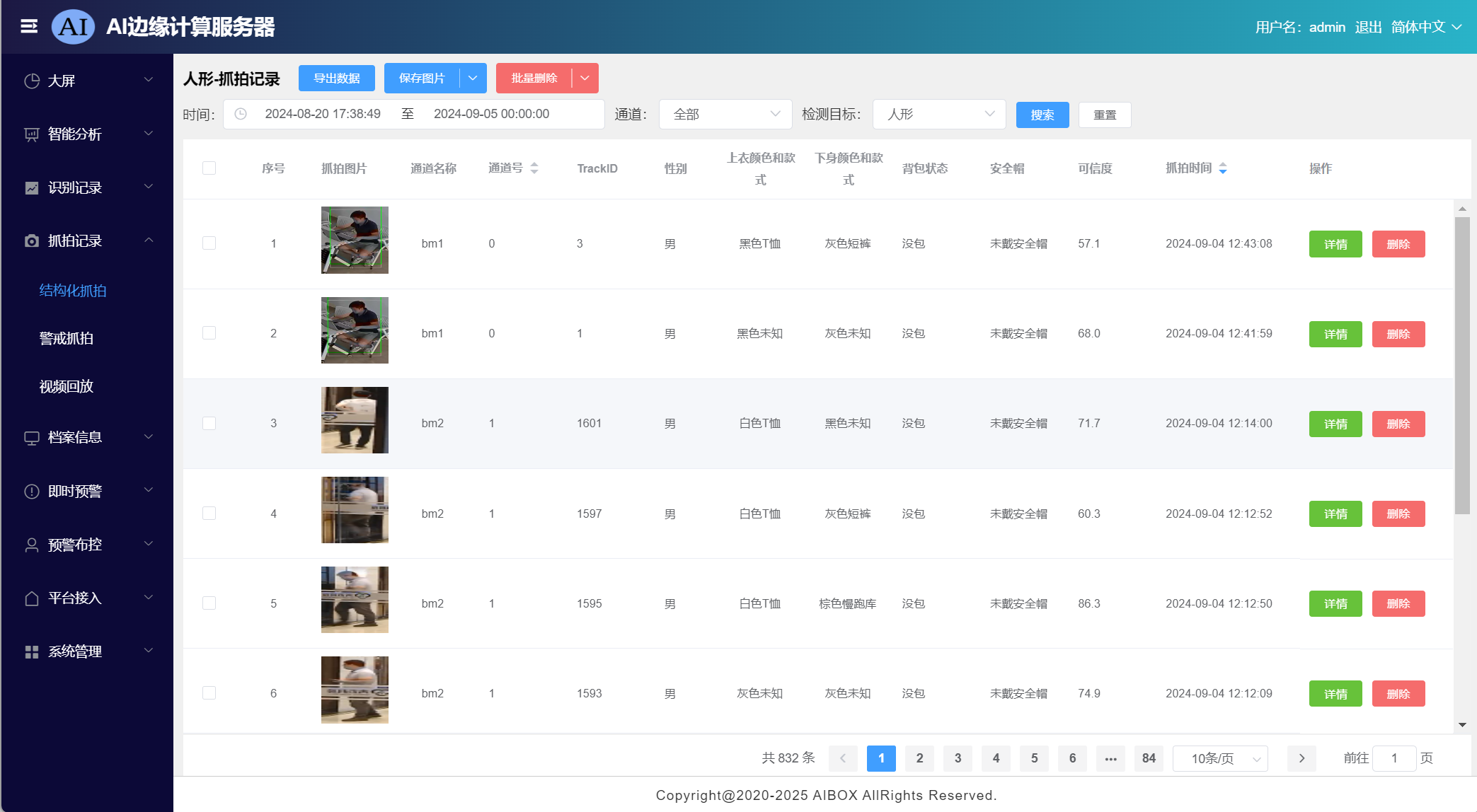Sort by 抓拍时间 column arrows

pos(1222,168)
